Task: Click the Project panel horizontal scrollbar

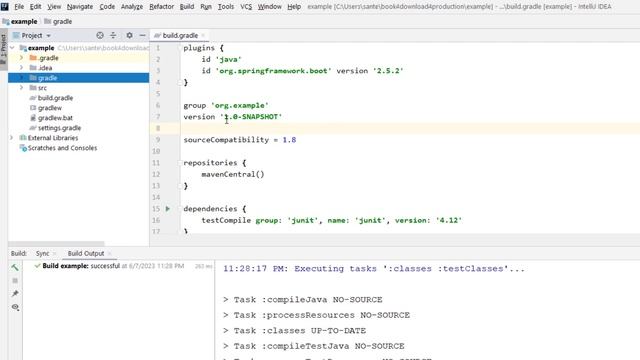Action: pyautogui.click(x=56, y=243)
